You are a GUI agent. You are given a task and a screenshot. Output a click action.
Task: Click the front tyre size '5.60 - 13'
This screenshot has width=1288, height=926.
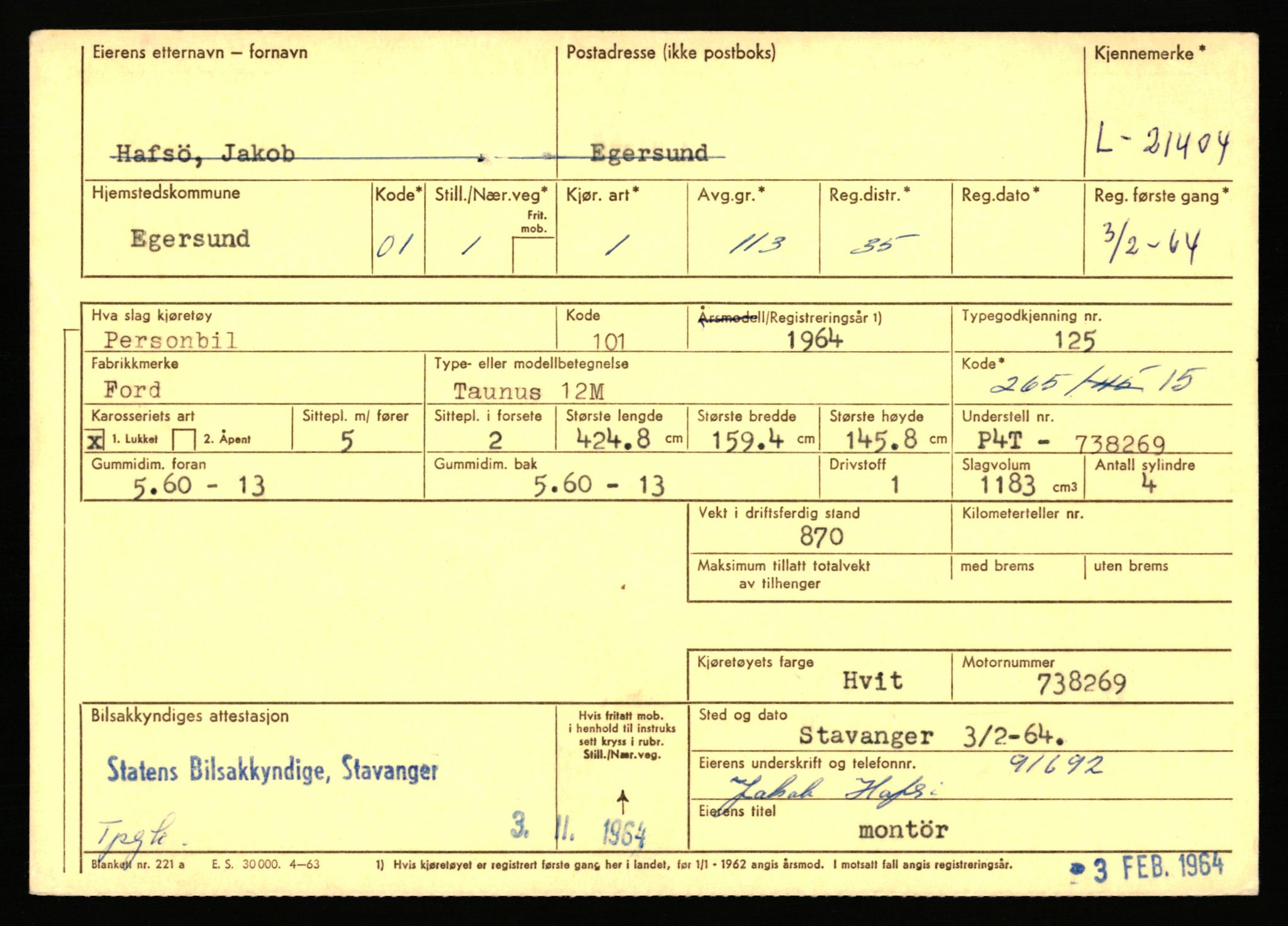point(199,486)
